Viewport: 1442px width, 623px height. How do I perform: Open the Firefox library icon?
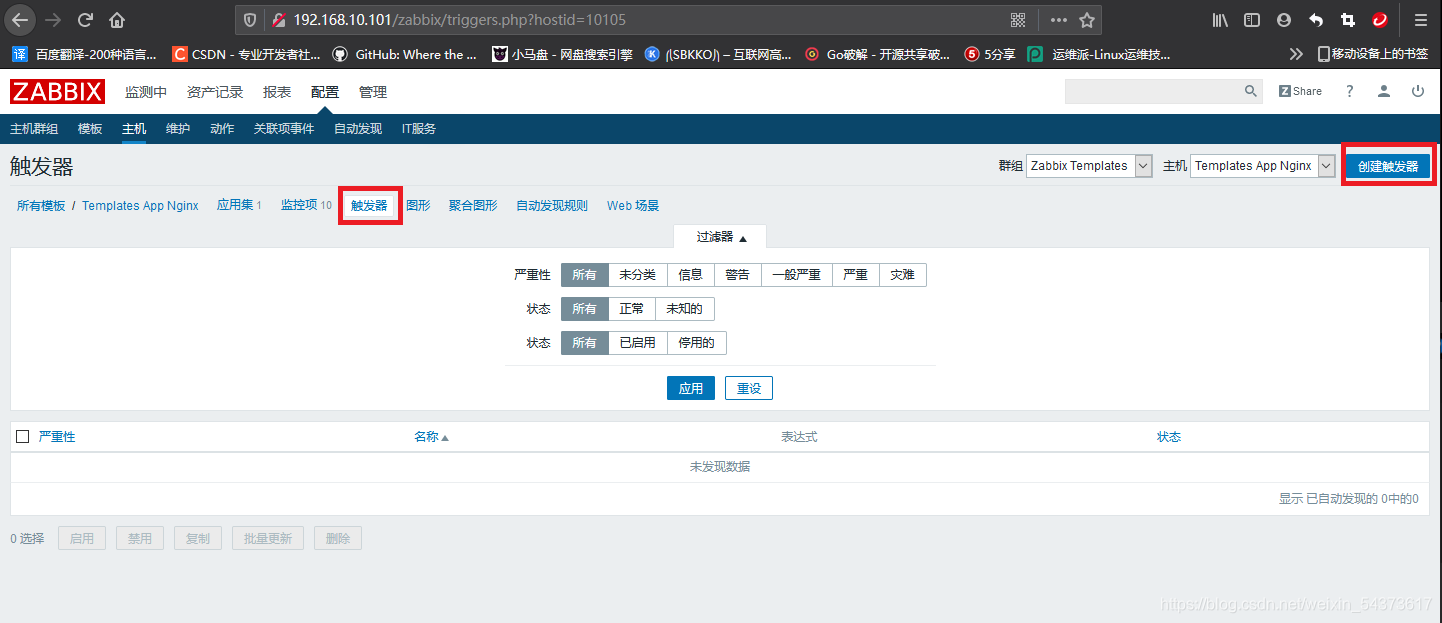tap(1220, 19)
